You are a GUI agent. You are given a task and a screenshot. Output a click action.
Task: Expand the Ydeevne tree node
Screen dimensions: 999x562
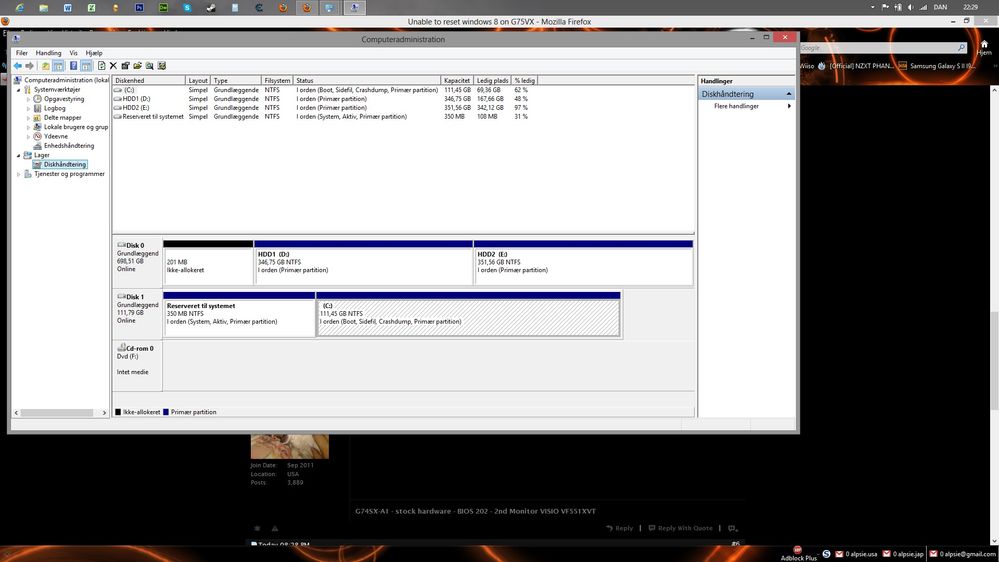[29, 136]
